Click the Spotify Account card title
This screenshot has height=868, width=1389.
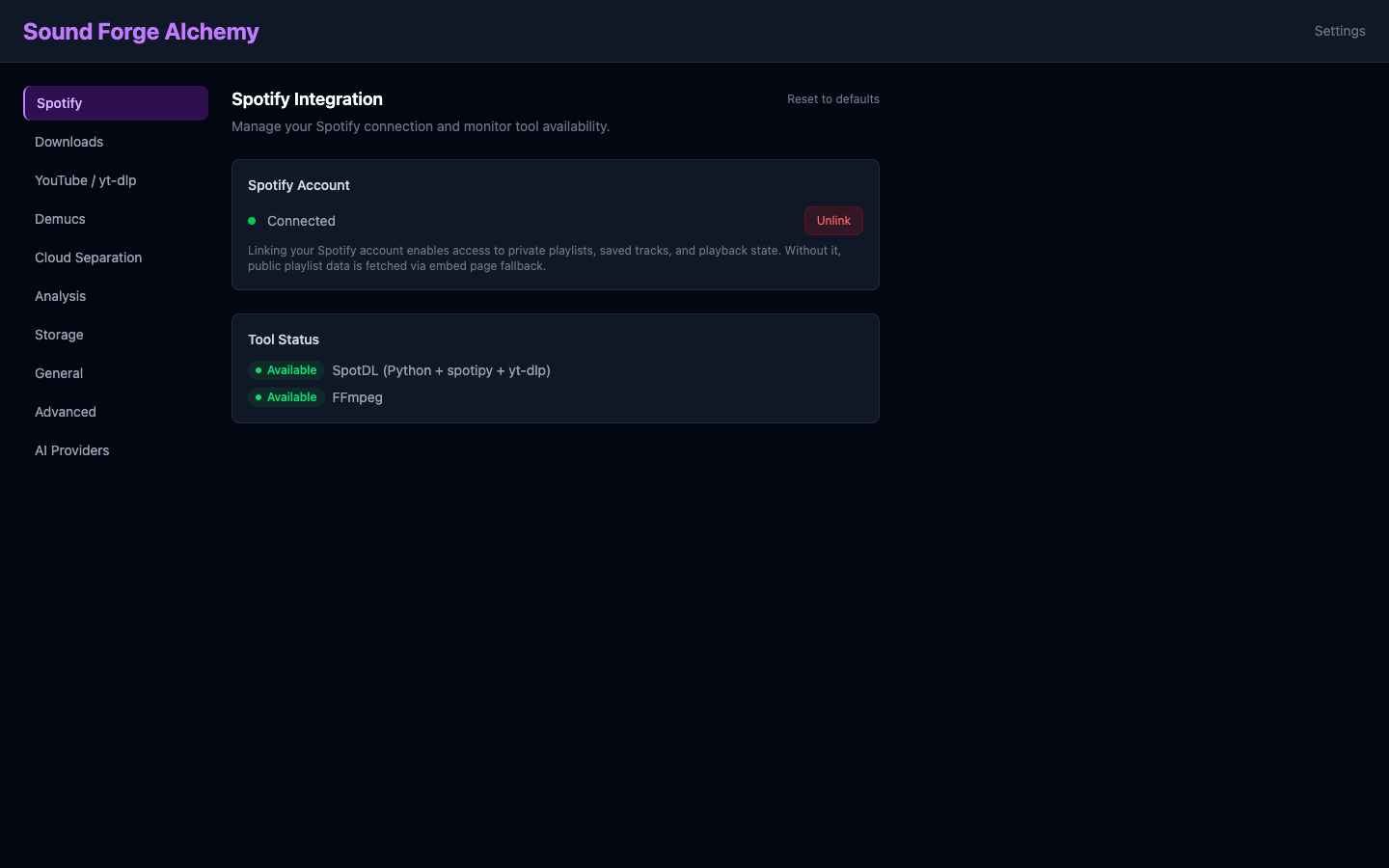[298, 185]
